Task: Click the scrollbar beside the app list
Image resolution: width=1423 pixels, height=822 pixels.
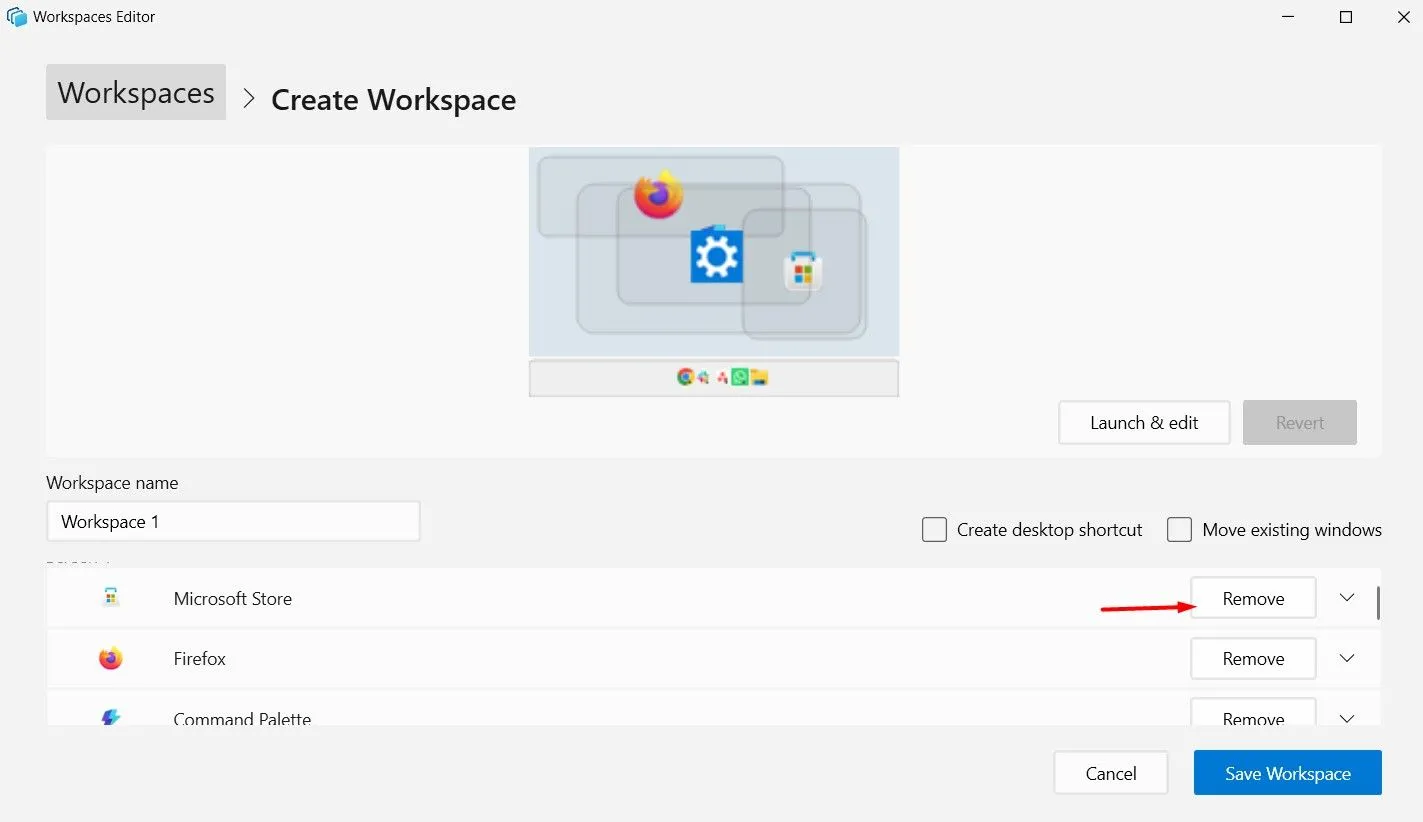Action: (x=1378, y=600)
